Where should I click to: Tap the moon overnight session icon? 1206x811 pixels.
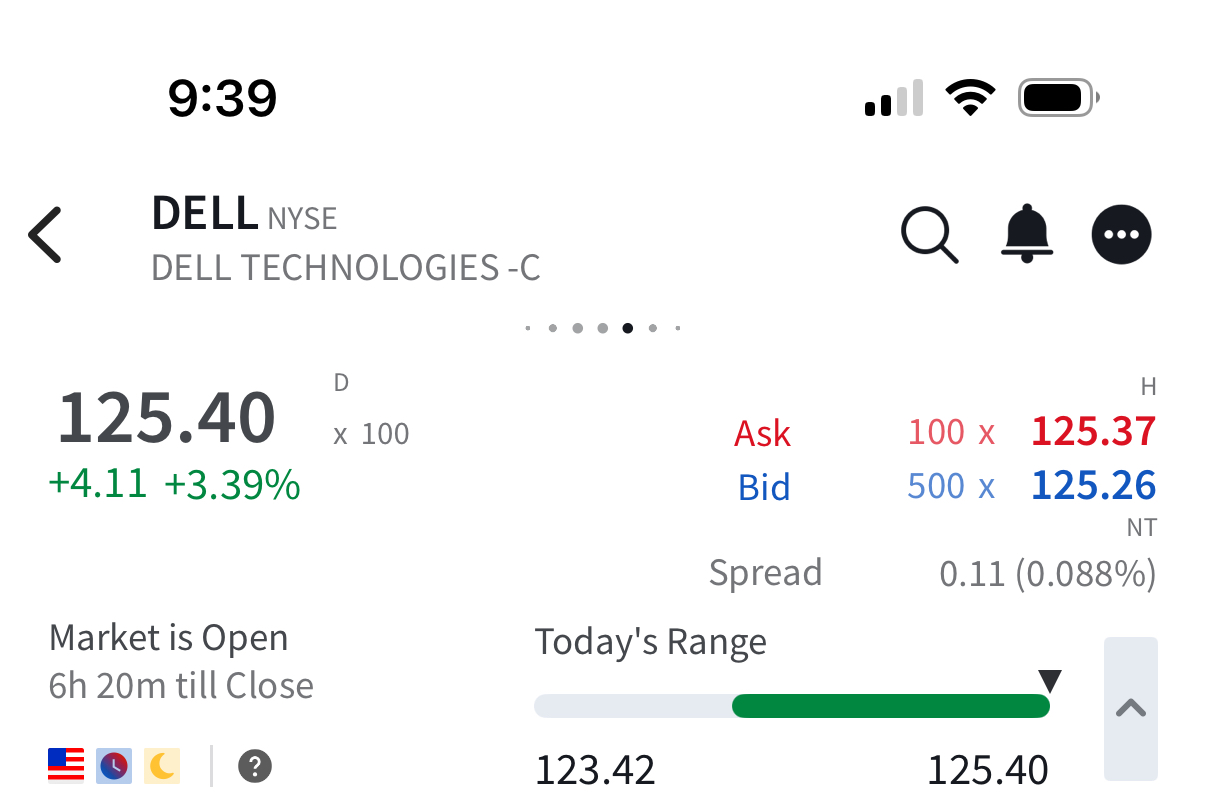162,766
